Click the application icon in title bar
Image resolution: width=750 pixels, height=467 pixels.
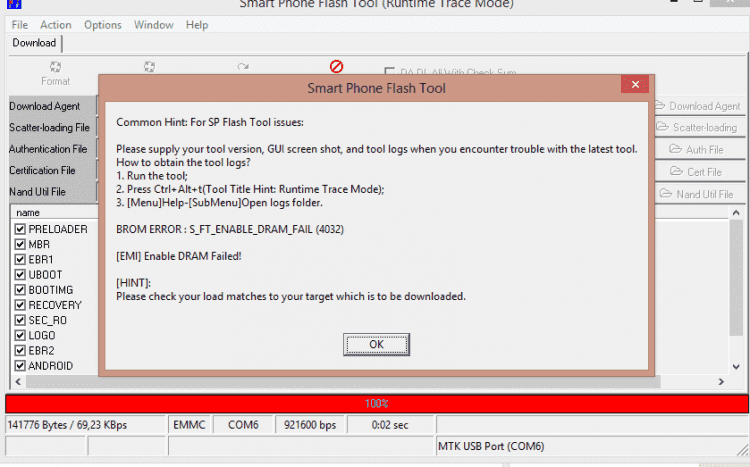pos(14,4)
